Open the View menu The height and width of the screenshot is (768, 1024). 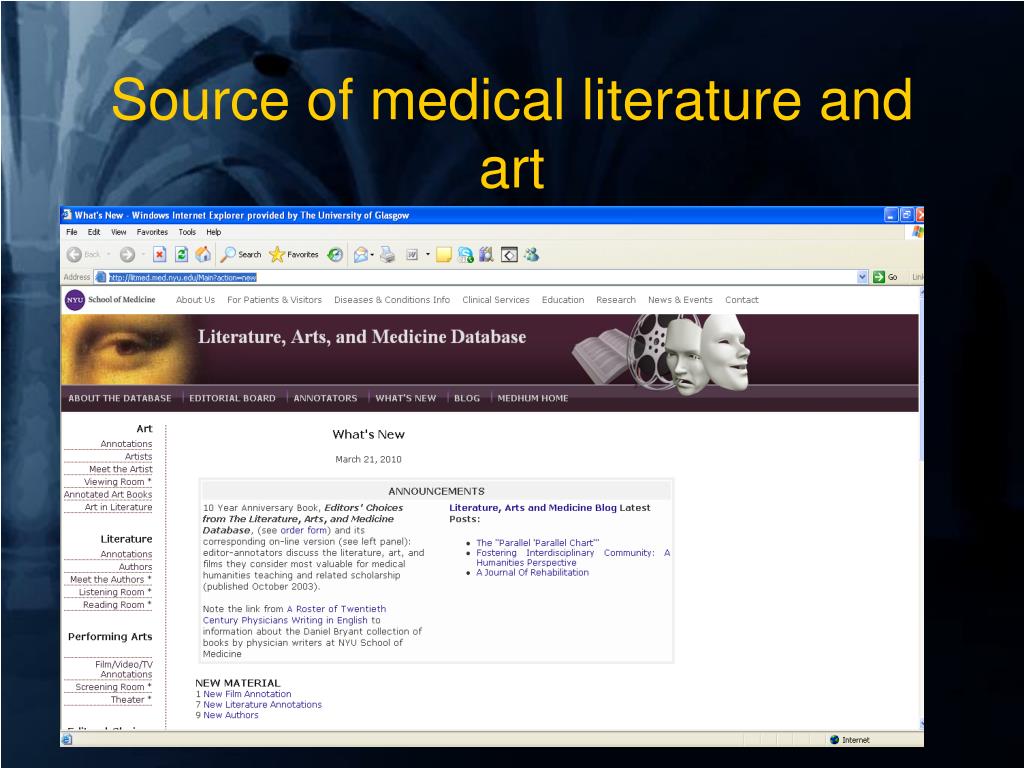click(119, 232)
